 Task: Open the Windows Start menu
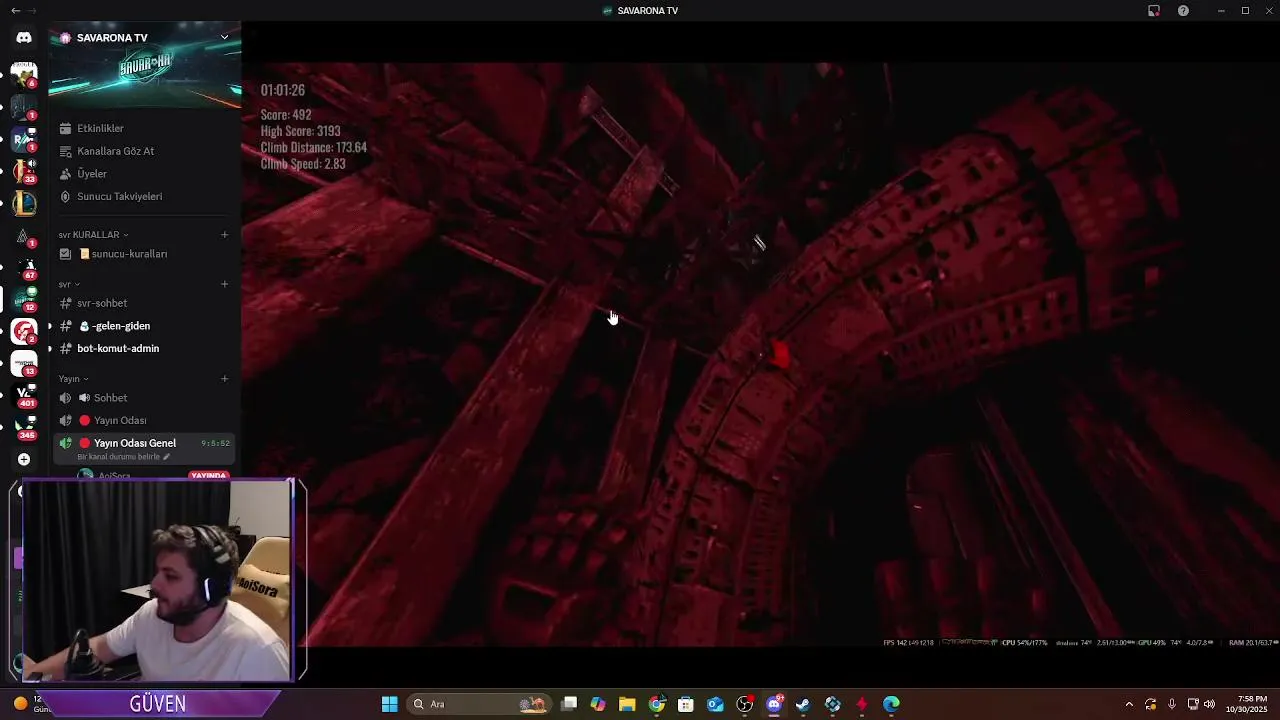[x=390, y=704]
